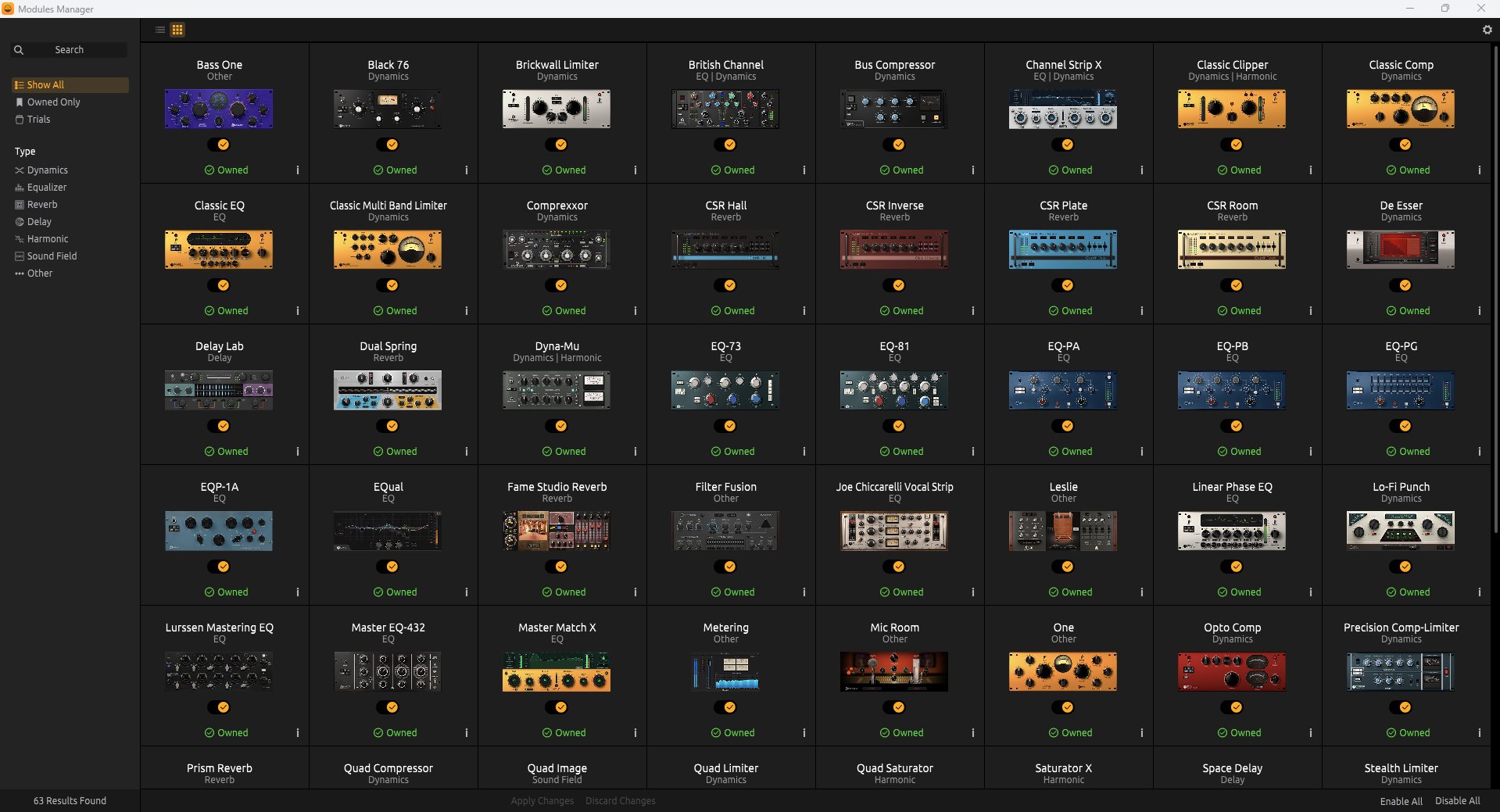Image resolution: width=1500 pixels, height=812 pixels.
Task: Toggle the Opto Comp module switch
Action: pyautogui.click(x=1232, y=707)
